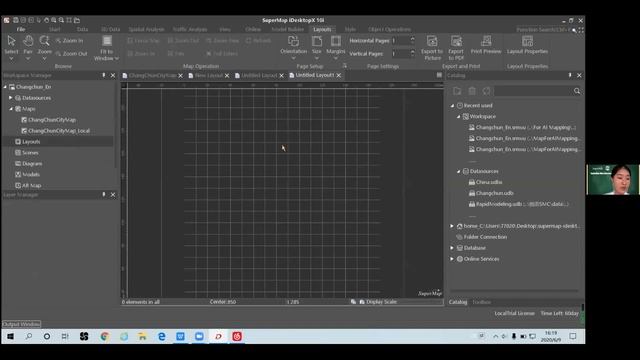Screen dimensions: 640x360
Task: Select China.udbx in Catalog datasources
Action: click(x=489, y=182)
